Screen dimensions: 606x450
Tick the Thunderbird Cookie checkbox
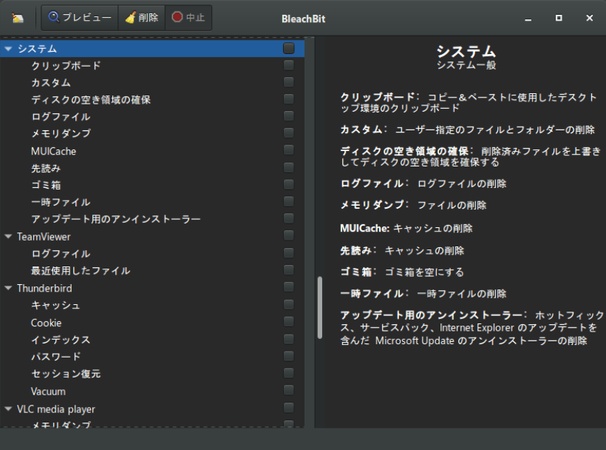pos(288,323)
